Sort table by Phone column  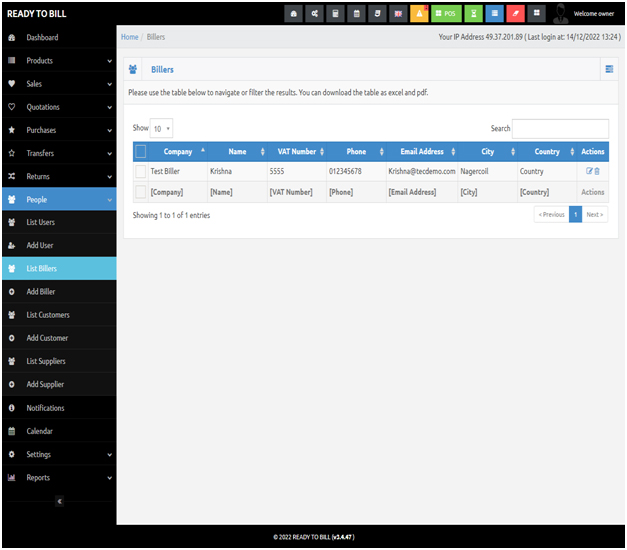point(356,152)
